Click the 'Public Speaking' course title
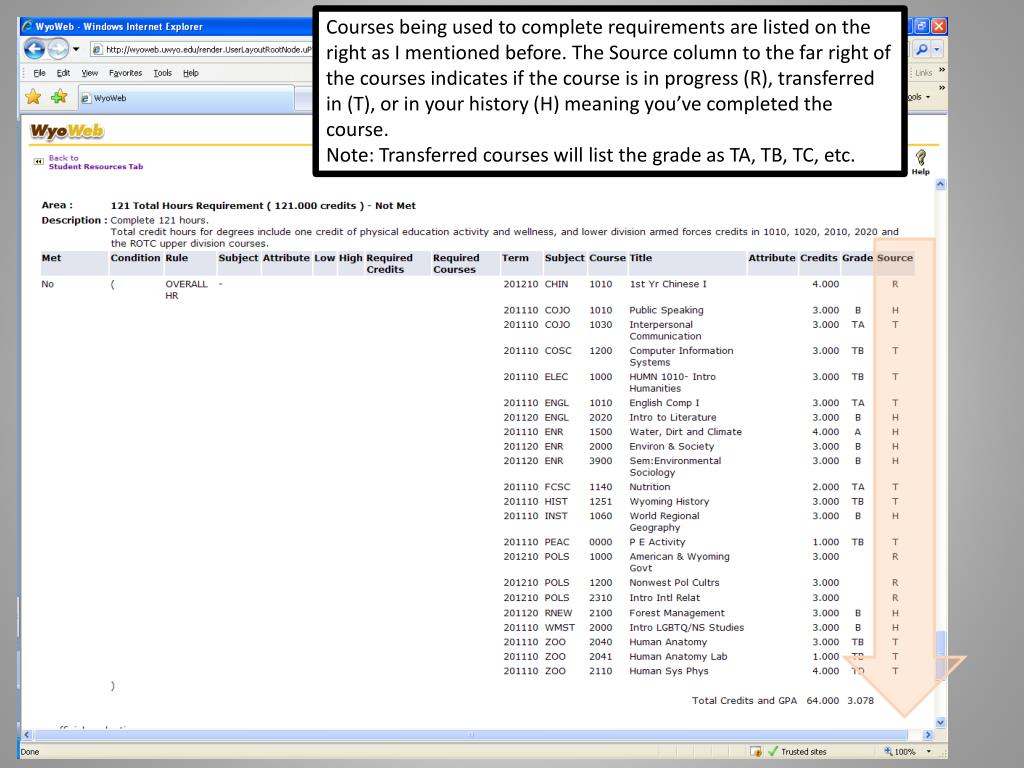 pos(666,310)
